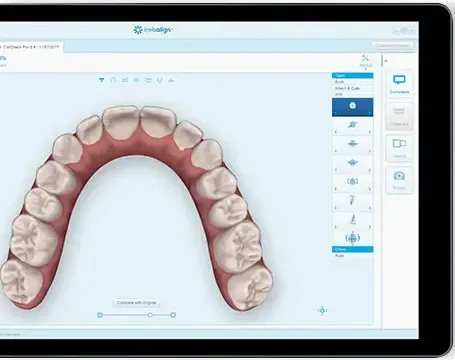This screenshot has height=360, width=455.
Task: Open the ClinCheck Pro document tab
Action: (31, 47)
